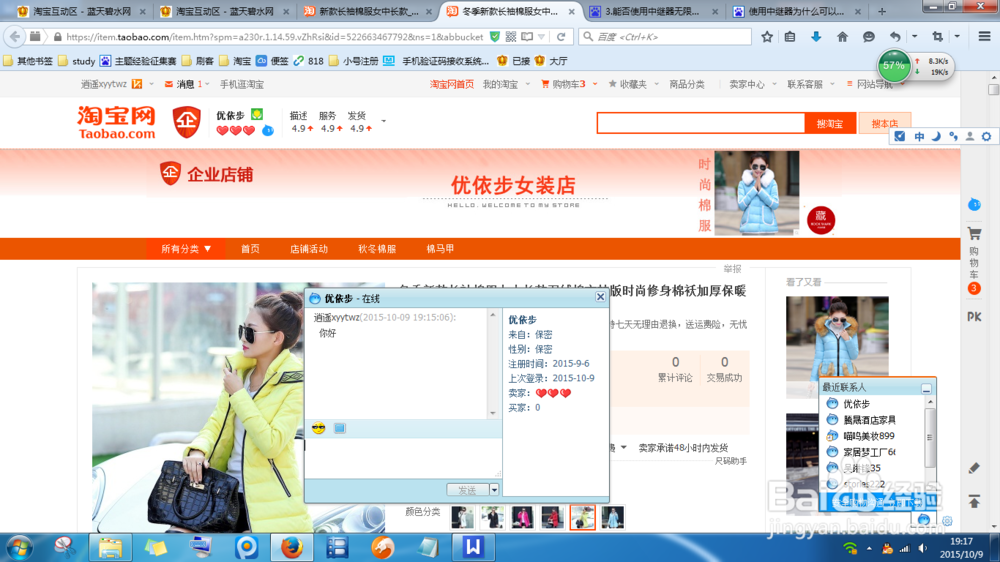Screen dimensions: 1000x562
Task: Click the red enterprise shield logo near Taobao logo
Action: pos(187,122)
